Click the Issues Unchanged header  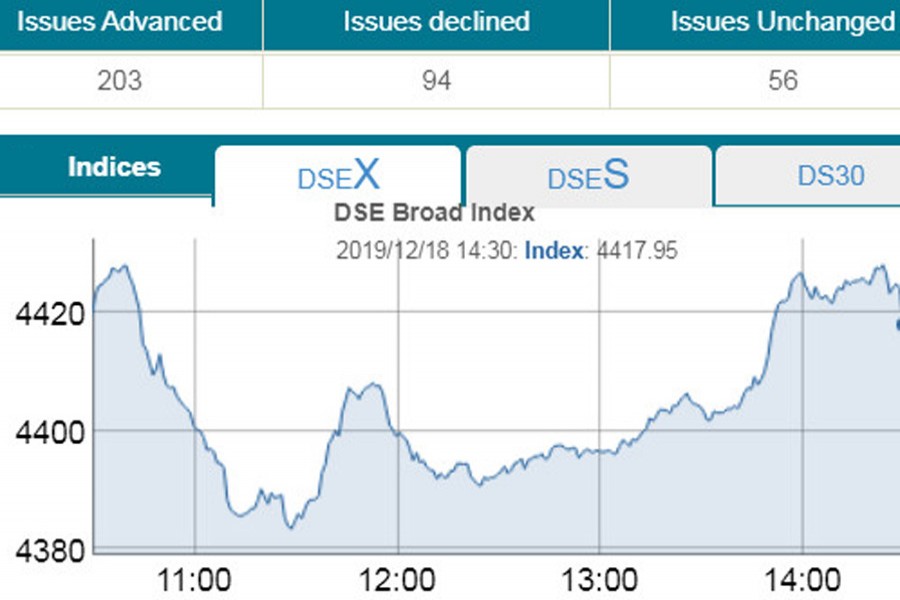click(x=782, y=22)
